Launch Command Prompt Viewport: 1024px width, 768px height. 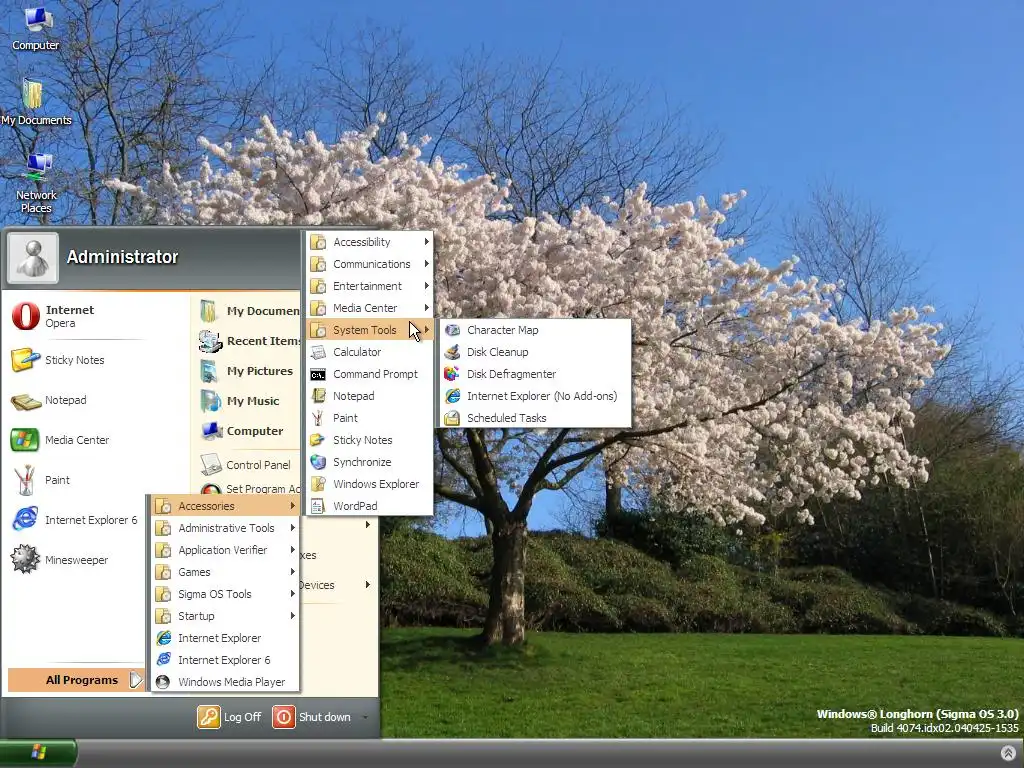(x=369, y=374)
